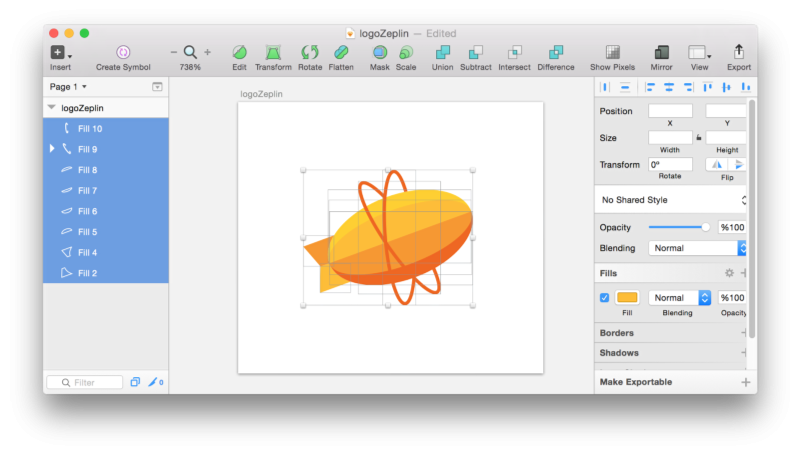800x455 pixels.
Task: Click the layer Filter search field
Action: [85, 382]
